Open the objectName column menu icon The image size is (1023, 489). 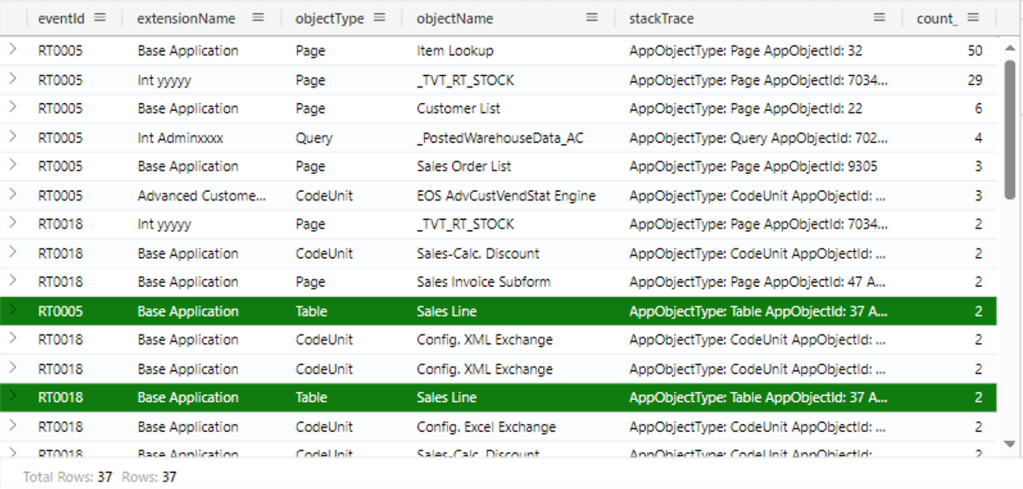(592, 18)
